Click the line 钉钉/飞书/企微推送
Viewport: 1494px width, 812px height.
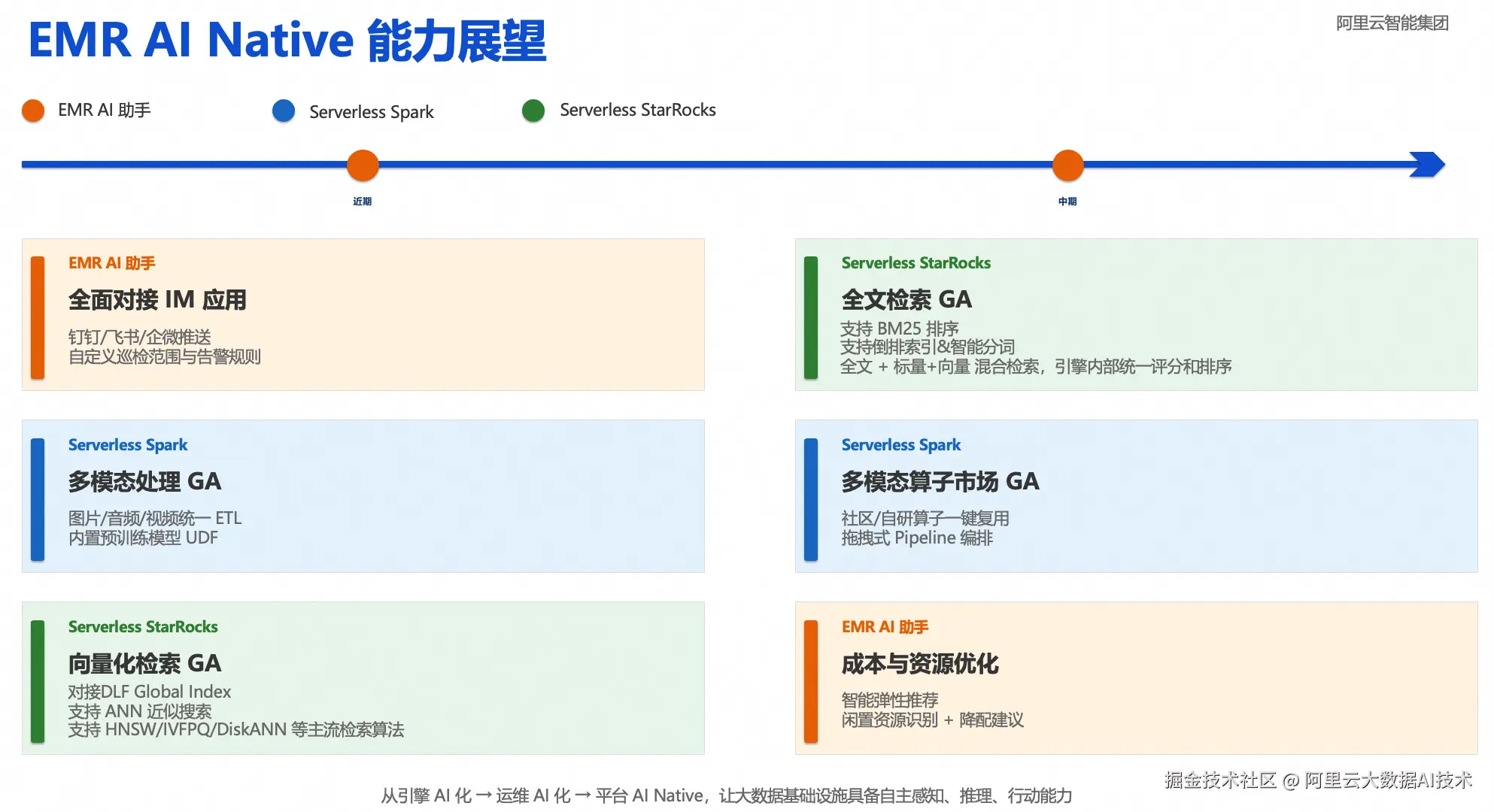140,337
